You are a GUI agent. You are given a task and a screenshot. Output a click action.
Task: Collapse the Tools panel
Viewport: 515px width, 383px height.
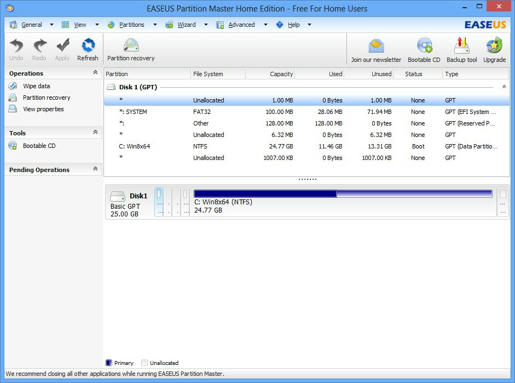tap(95, 132)
